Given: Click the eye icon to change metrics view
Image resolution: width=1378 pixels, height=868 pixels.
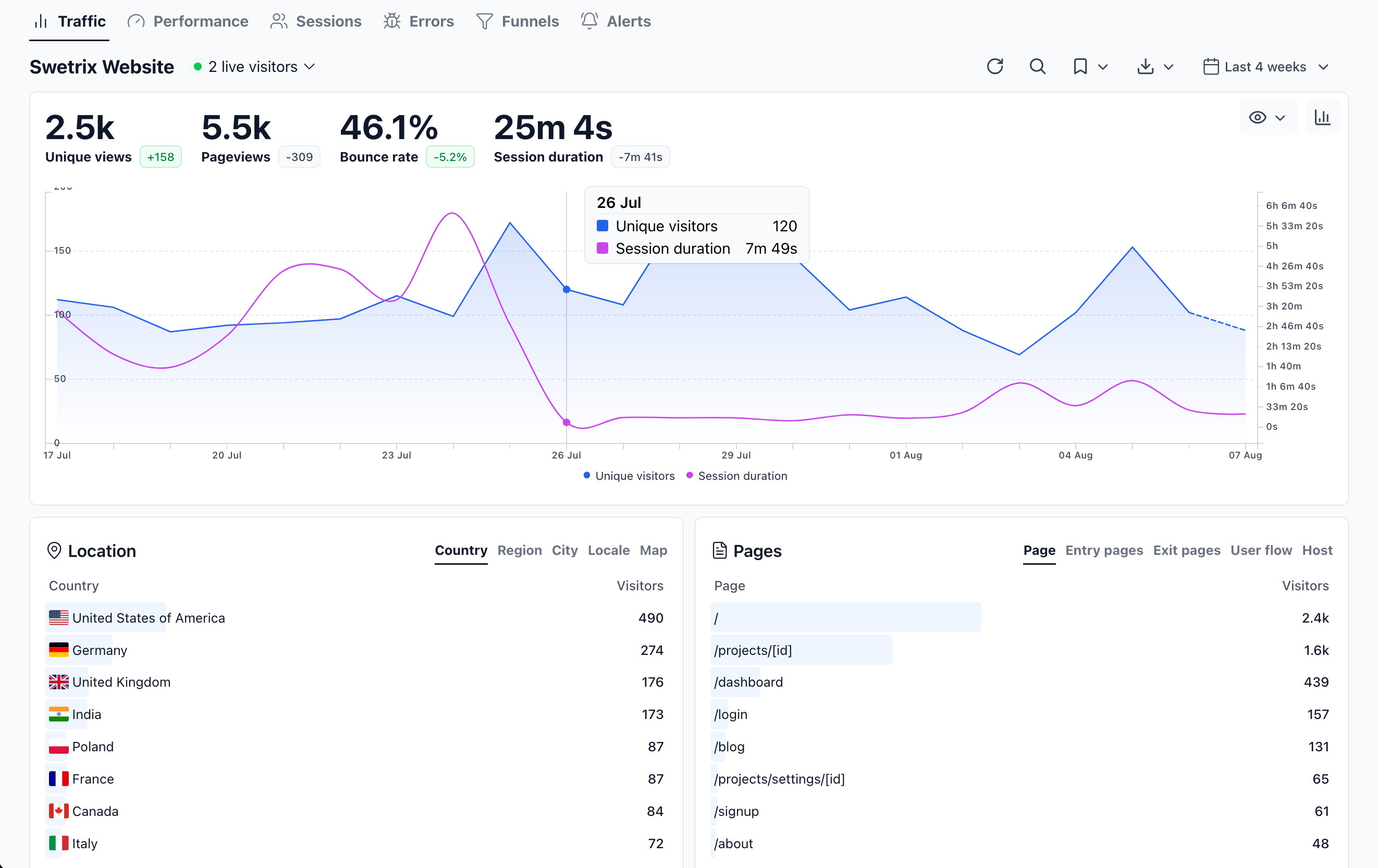Looking at the screenshot, I should click(1257, 117).
